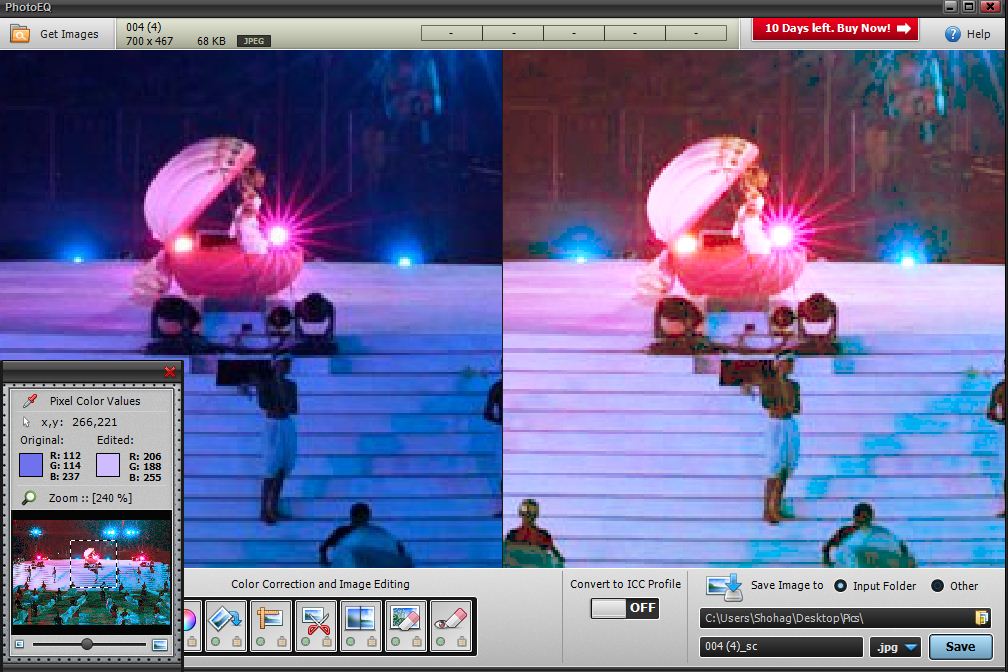This screenshot has height=672, width=1008.
Task: Open the .jpg file format dropdown
Action: 894,647
